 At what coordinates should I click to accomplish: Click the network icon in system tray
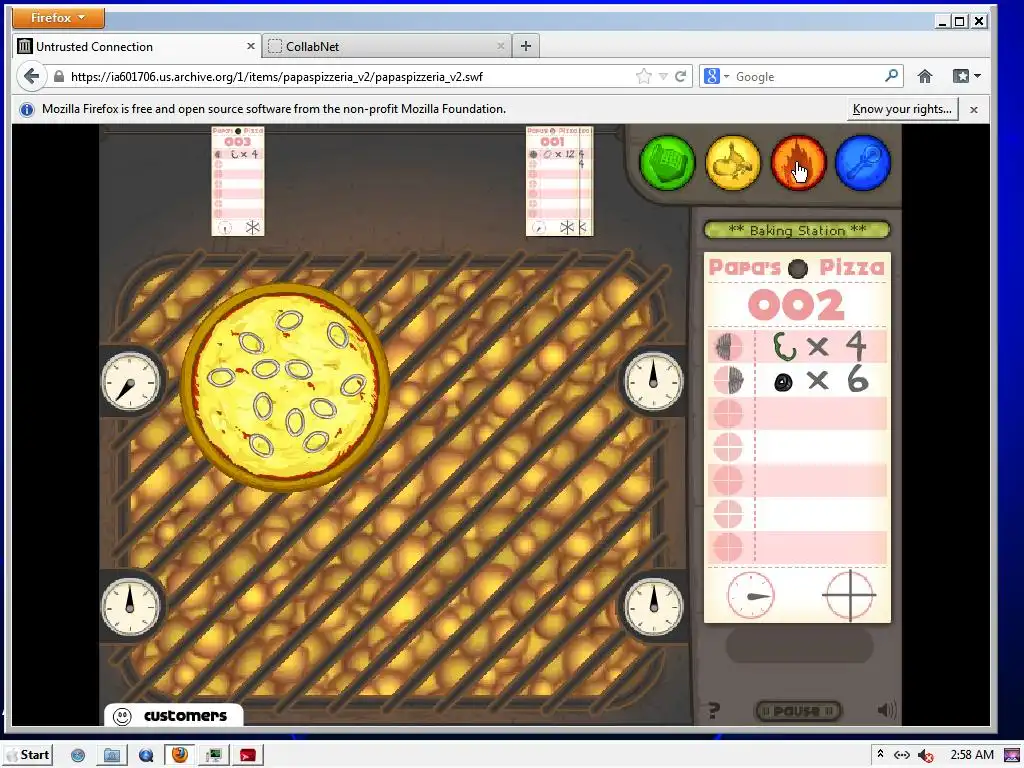click(x=902, y=755)
